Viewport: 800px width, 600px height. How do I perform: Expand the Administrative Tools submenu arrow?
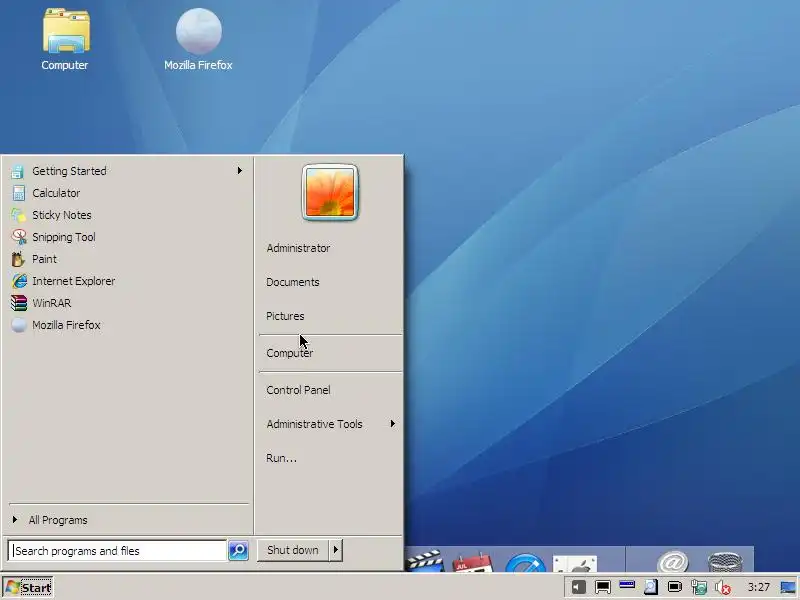point(392,423)
